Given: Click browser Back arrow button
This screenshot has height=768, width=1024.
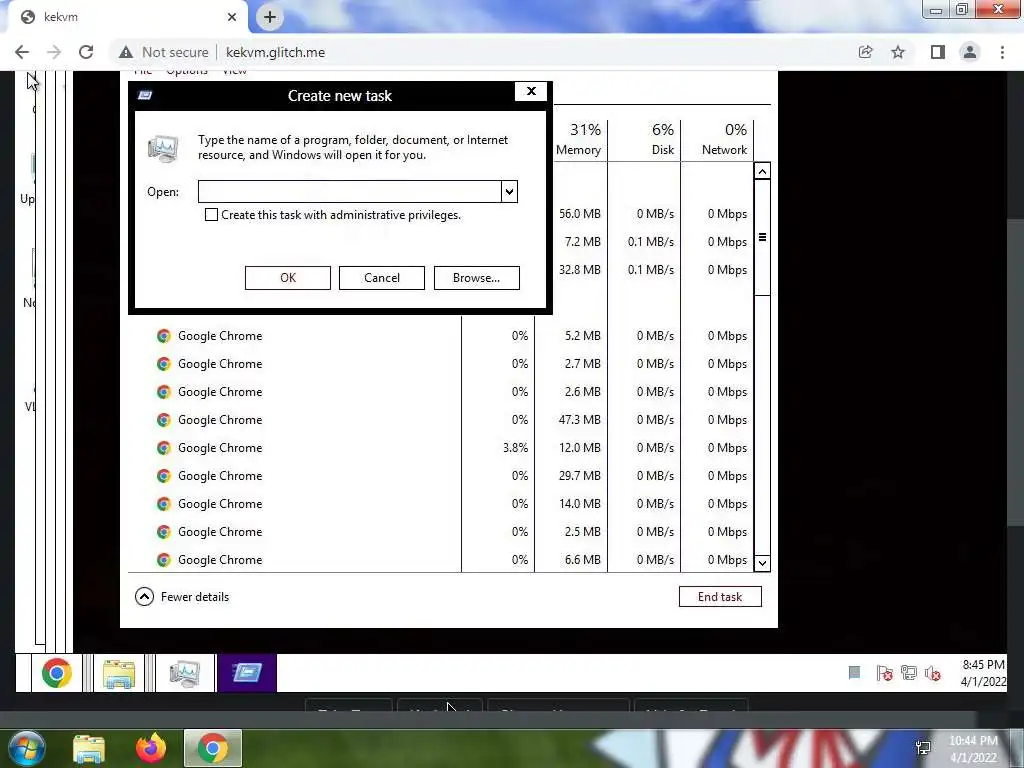Looking at the screenshot, I should click(22, 52).
